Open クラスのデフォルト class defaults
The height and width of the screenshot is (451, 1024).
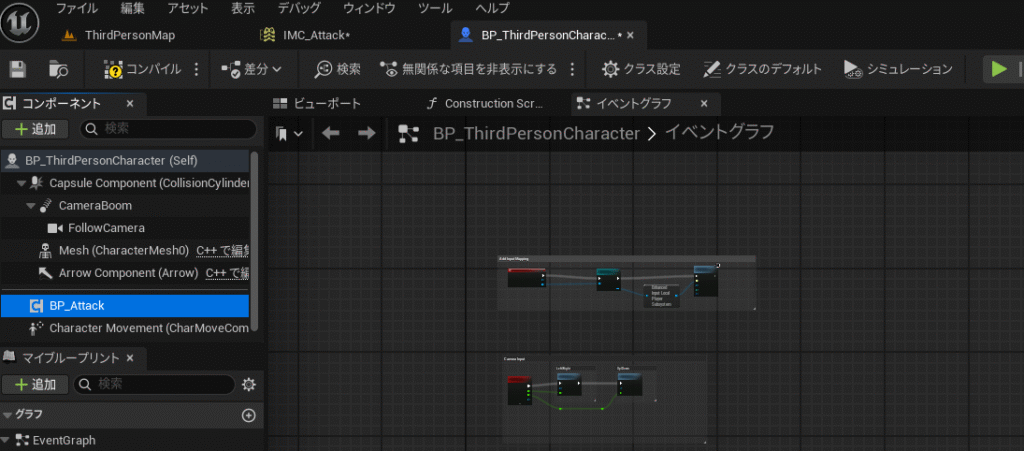point(763,69)
